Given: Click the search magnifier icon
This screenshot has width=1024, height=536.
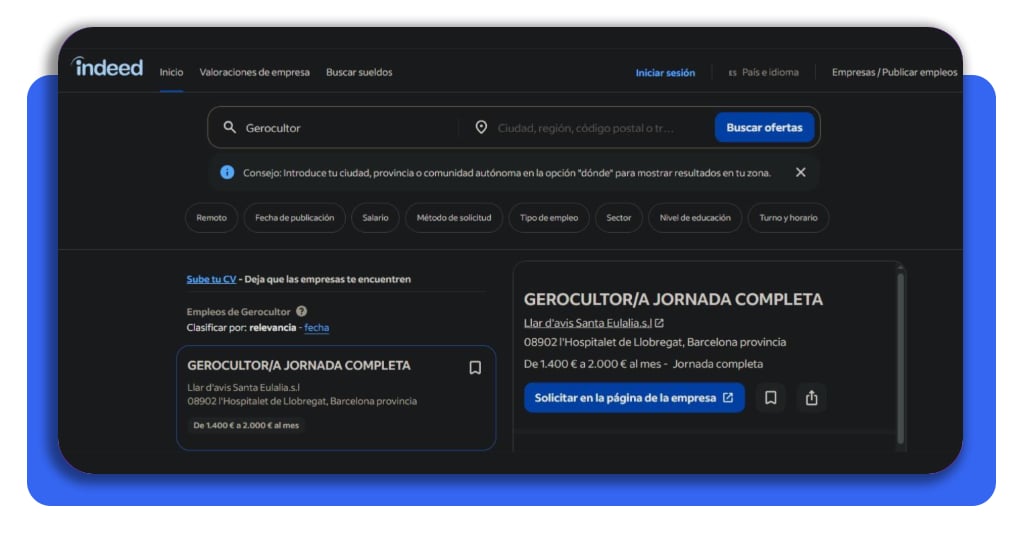Looking at the screenshot, I should pyautogui.click(x=230, y=127).
